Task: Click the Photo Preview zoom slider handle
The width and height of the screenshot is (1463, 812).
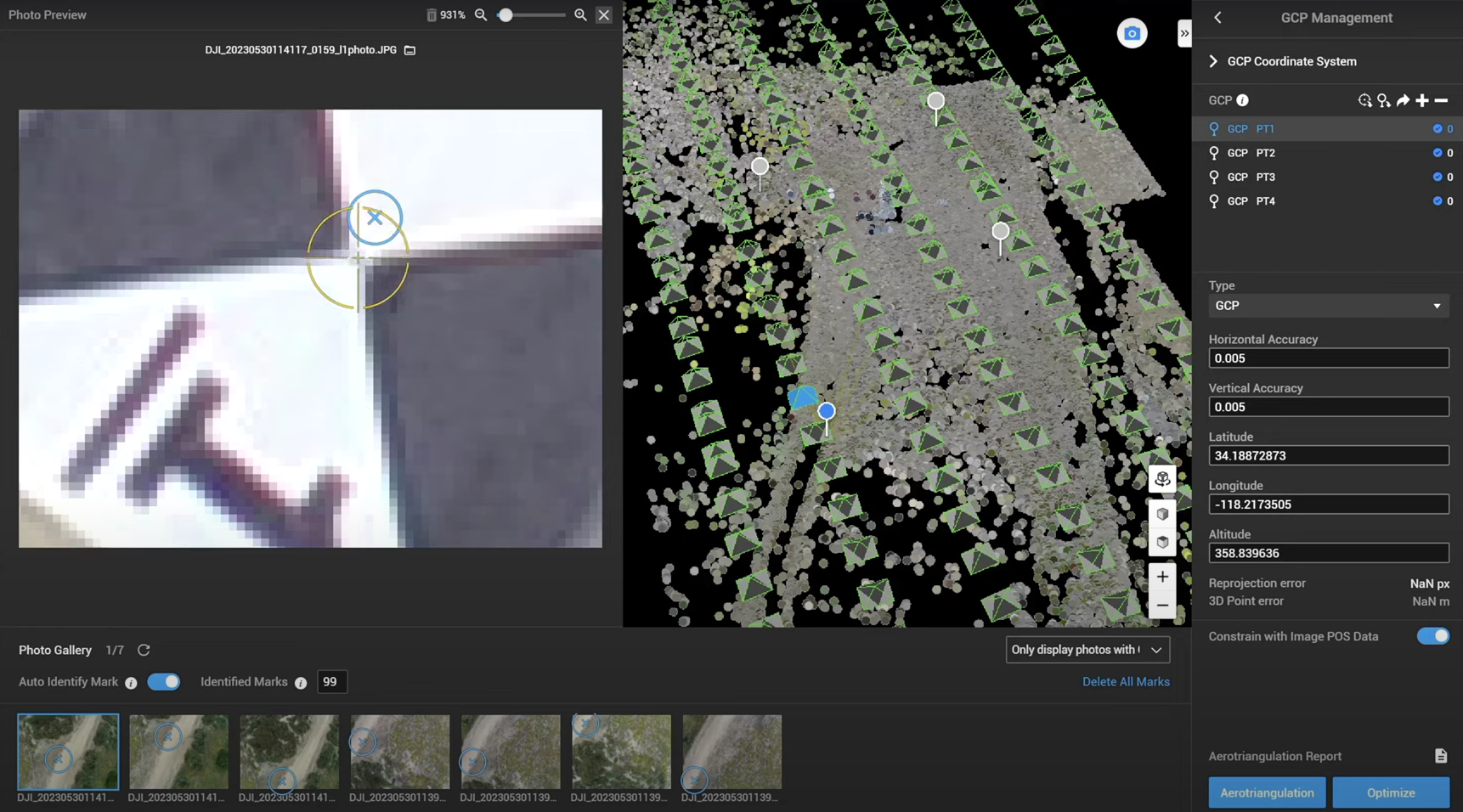Action: pyautogui.click(x=506, y=15)
